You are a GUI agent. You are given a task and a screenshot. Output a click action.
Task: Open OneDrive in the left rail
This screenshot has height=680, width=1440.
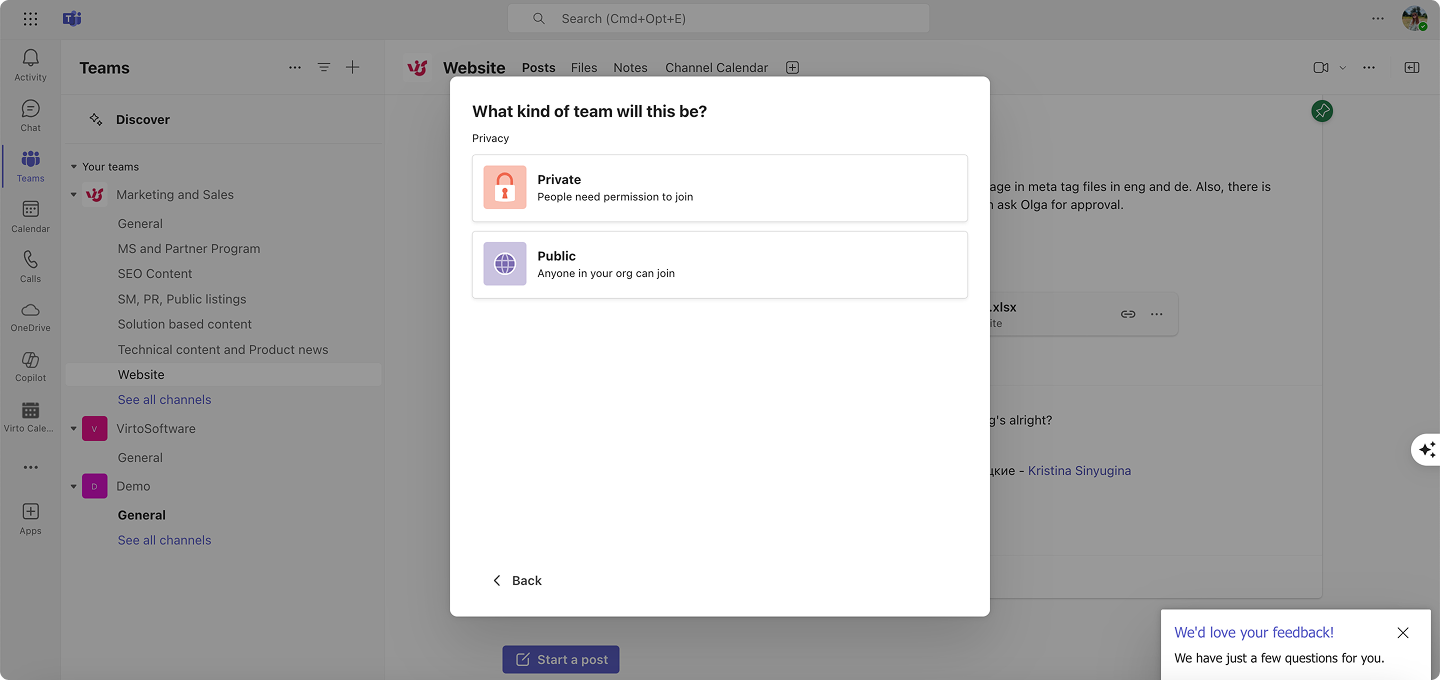tap(30, 316)
